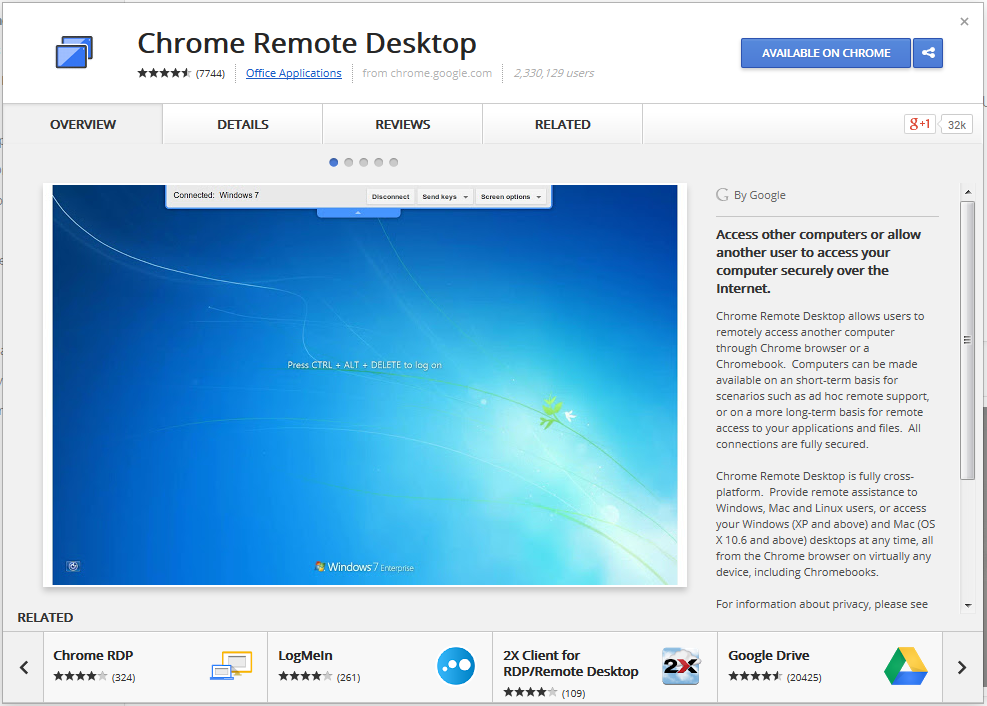Click the (7744) ratings count
Viewport: 987px width, 706px height.
pyautogui.click(x=210, y=74)
